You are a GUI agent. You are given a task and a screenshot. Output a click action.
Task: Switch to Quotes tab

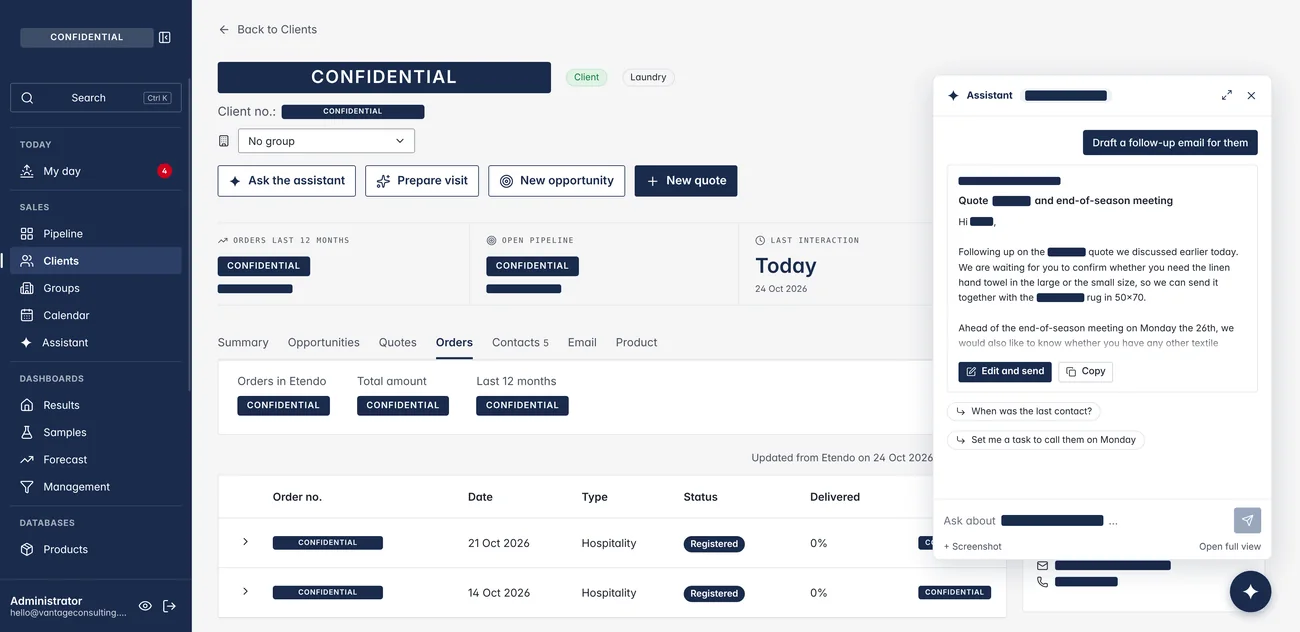tap(397, 342)
